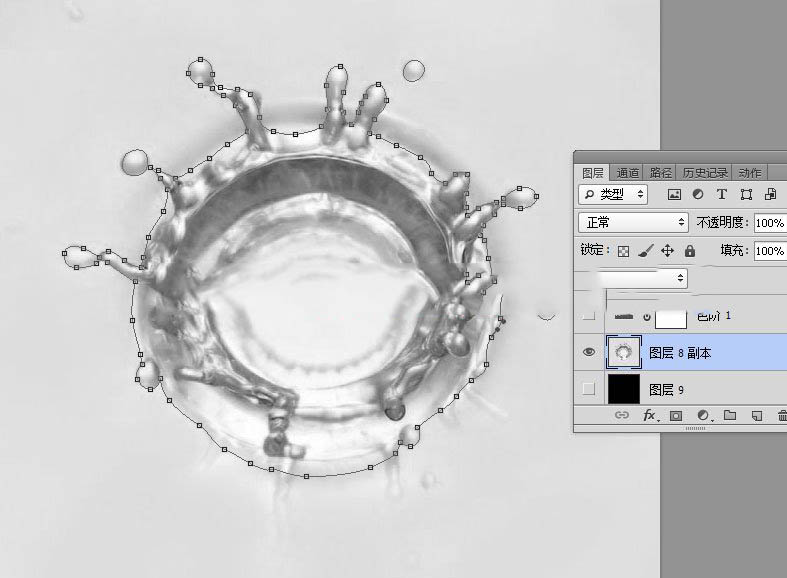Filter layers by pixel image icon
The height and width of the screenshot is (578, 787).
(x=674, y=195)
